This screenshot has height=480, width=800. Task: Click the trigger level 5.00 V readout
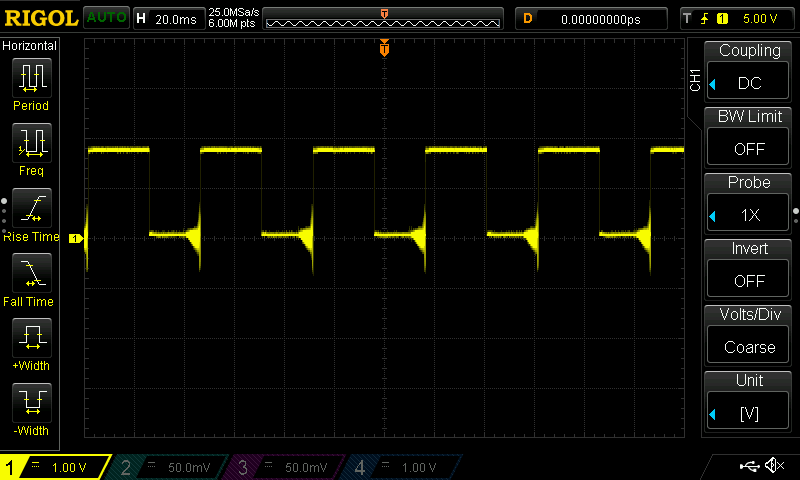pos(760,19)
